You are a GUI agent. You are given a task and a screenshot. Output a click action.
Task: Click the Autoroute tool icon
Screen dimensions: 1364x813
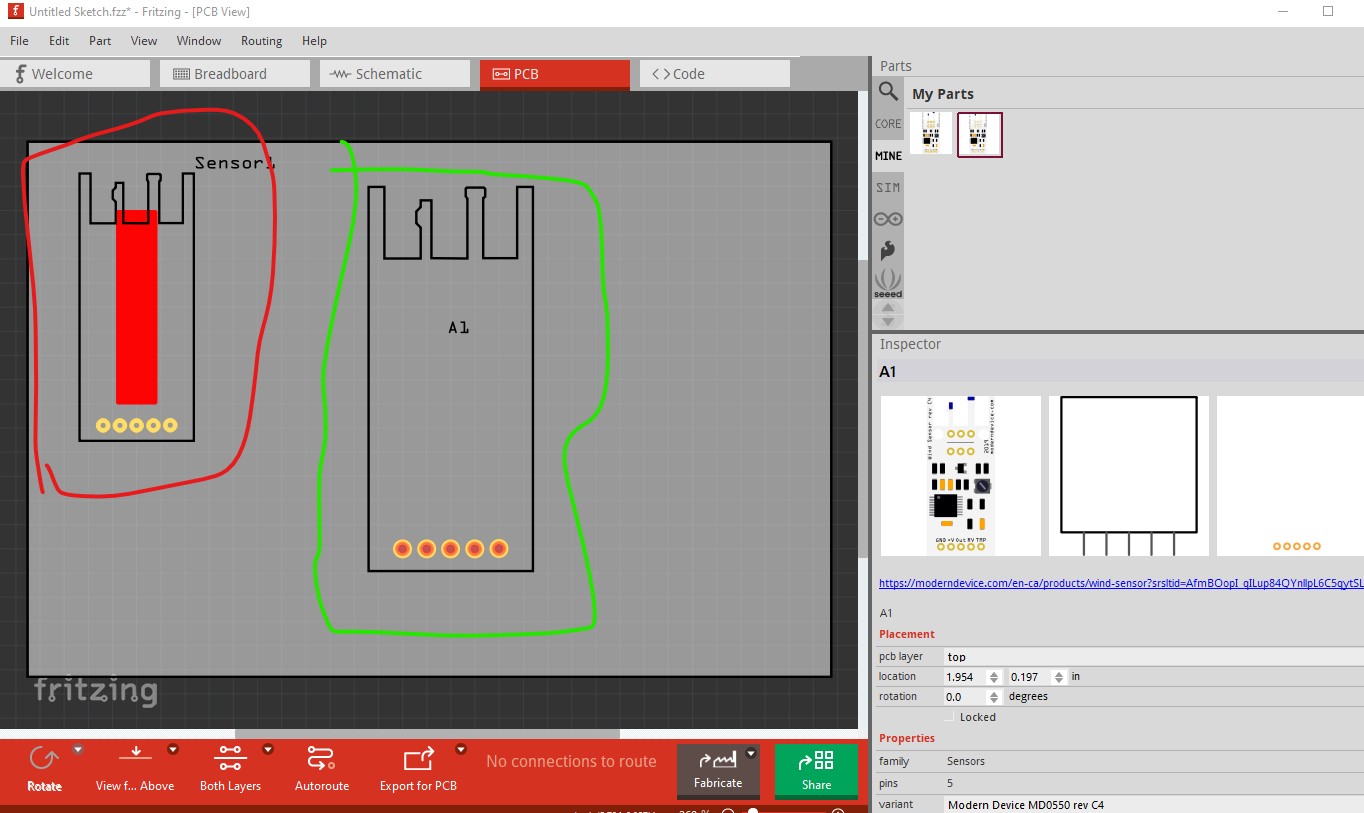pyautogui.click(x=321, y=758)
